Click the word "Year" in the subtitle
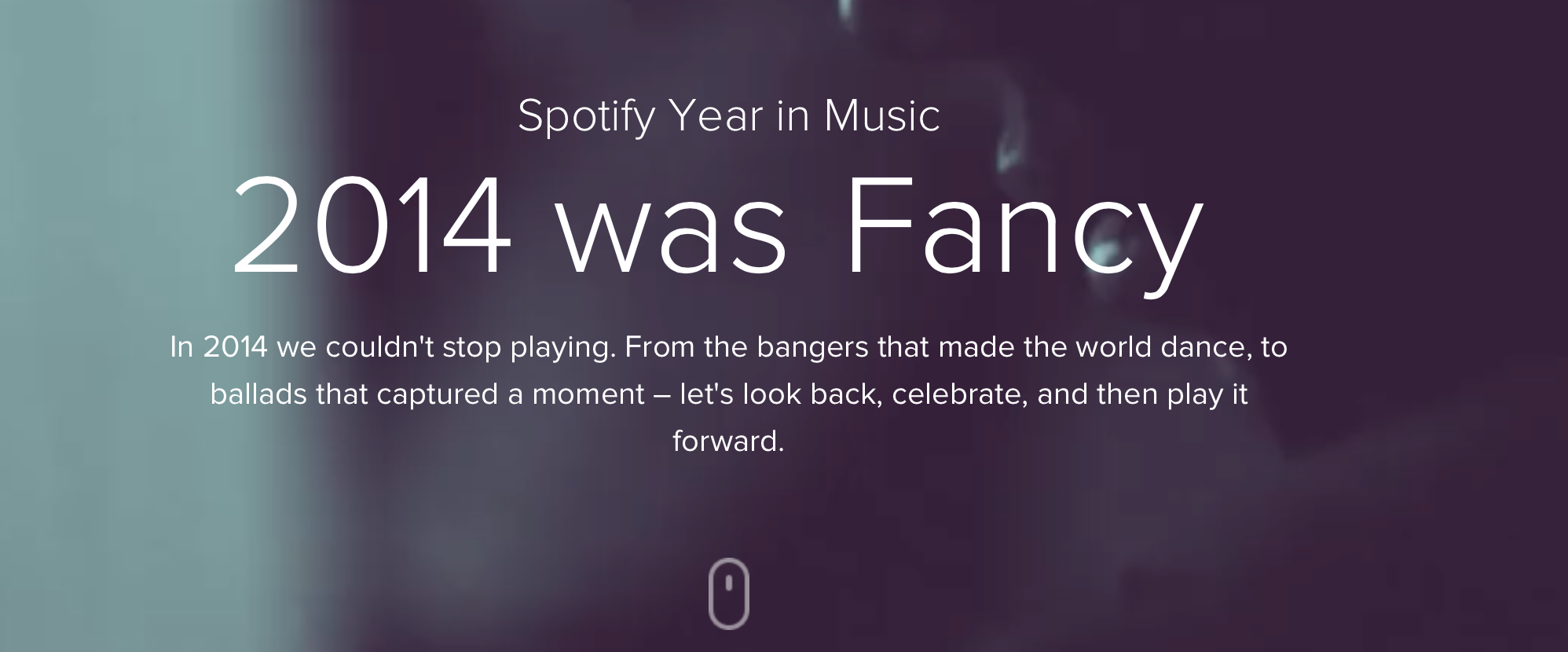Screen dimensions: 1568x652 716,116
